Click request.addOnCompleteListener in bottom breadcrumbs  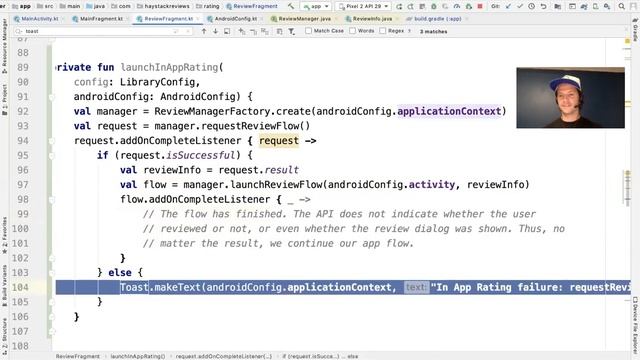(224, 356)
